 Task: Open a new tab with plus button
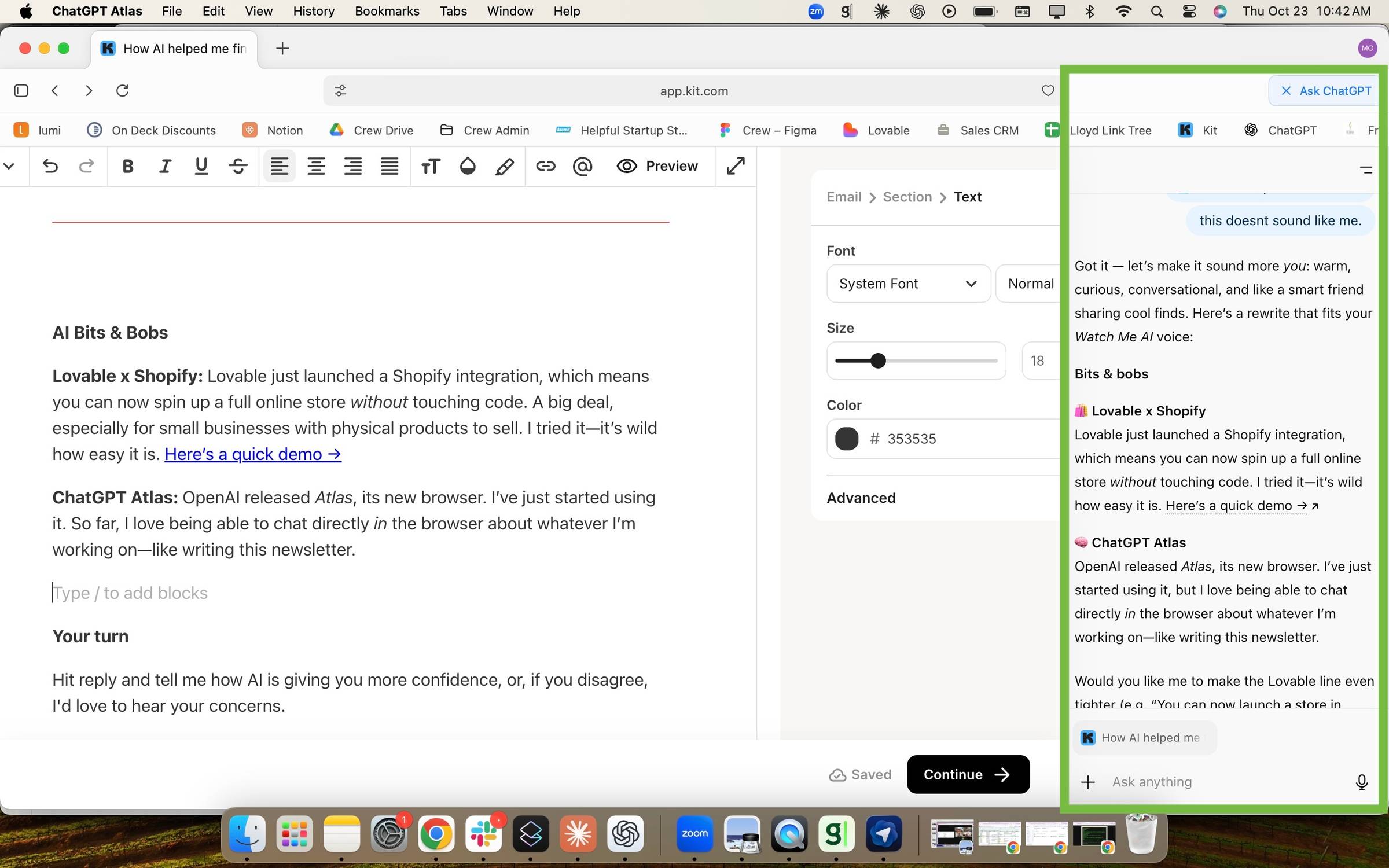pos(282,48)
